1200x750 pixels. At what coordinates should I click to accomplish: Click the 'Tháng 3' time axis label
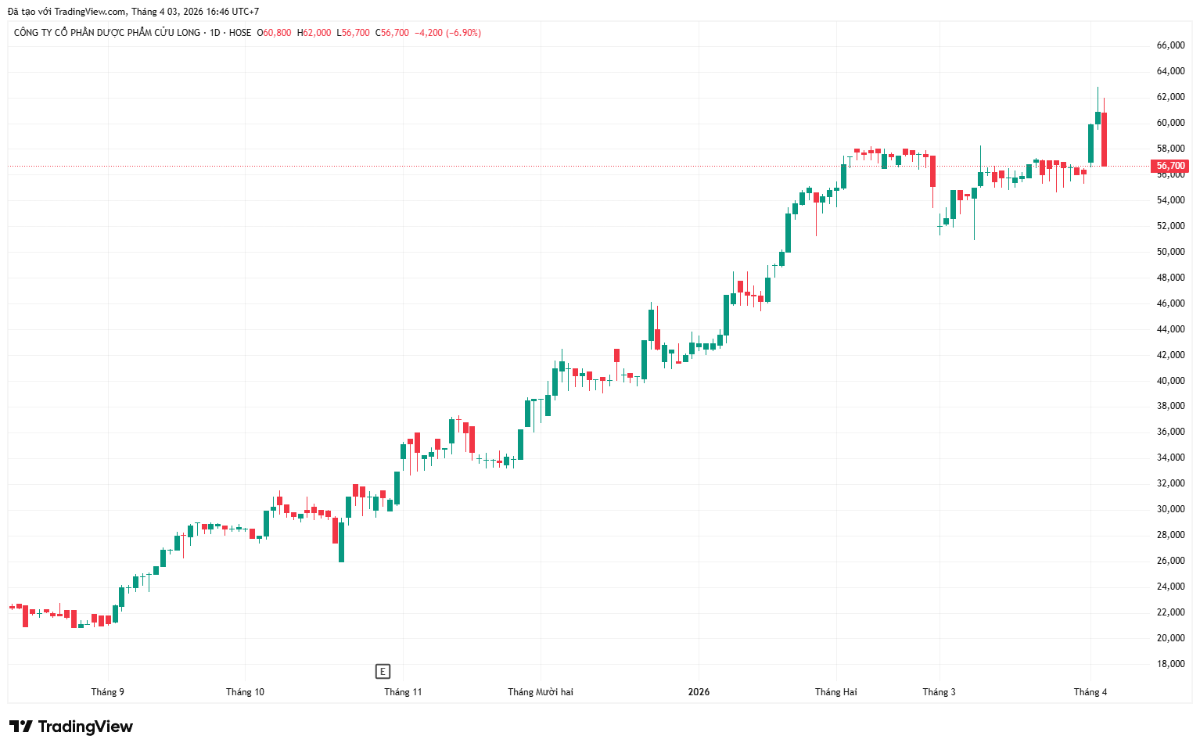tap(939, 692)
